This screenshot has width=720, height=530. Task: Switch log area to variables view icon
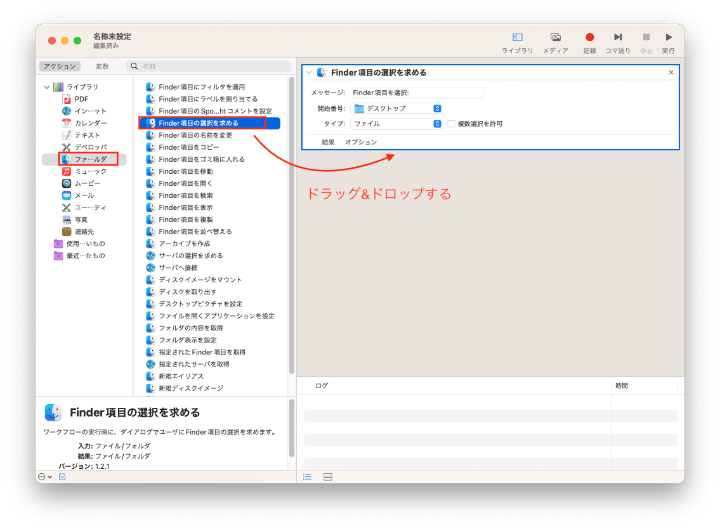(x=327, y=477)
